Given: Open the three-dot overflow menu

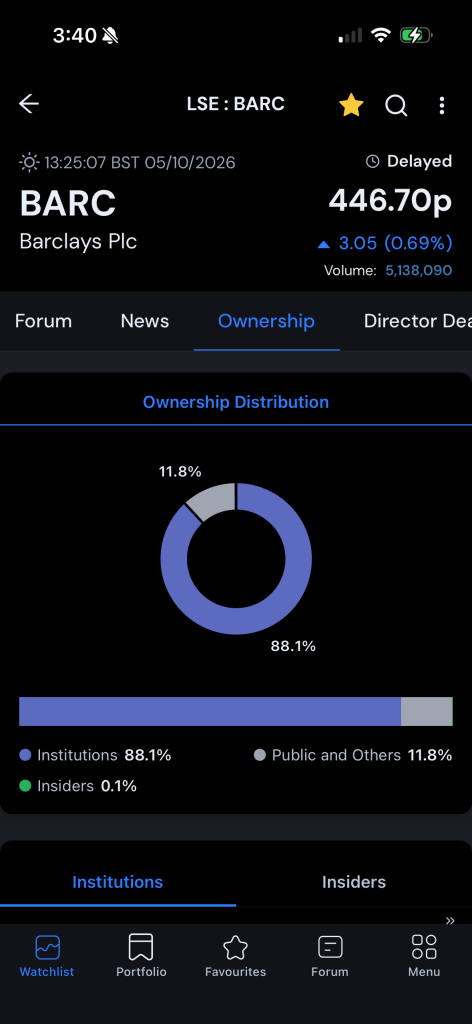Looking at the screenshot, I should pyautogui.click(x=442, y=105).
